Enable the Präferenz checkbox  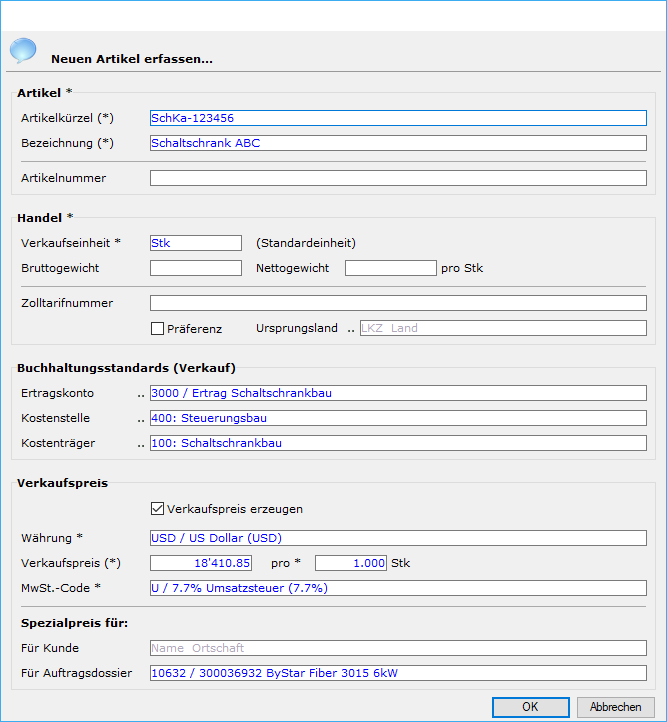tap(157, 328)
